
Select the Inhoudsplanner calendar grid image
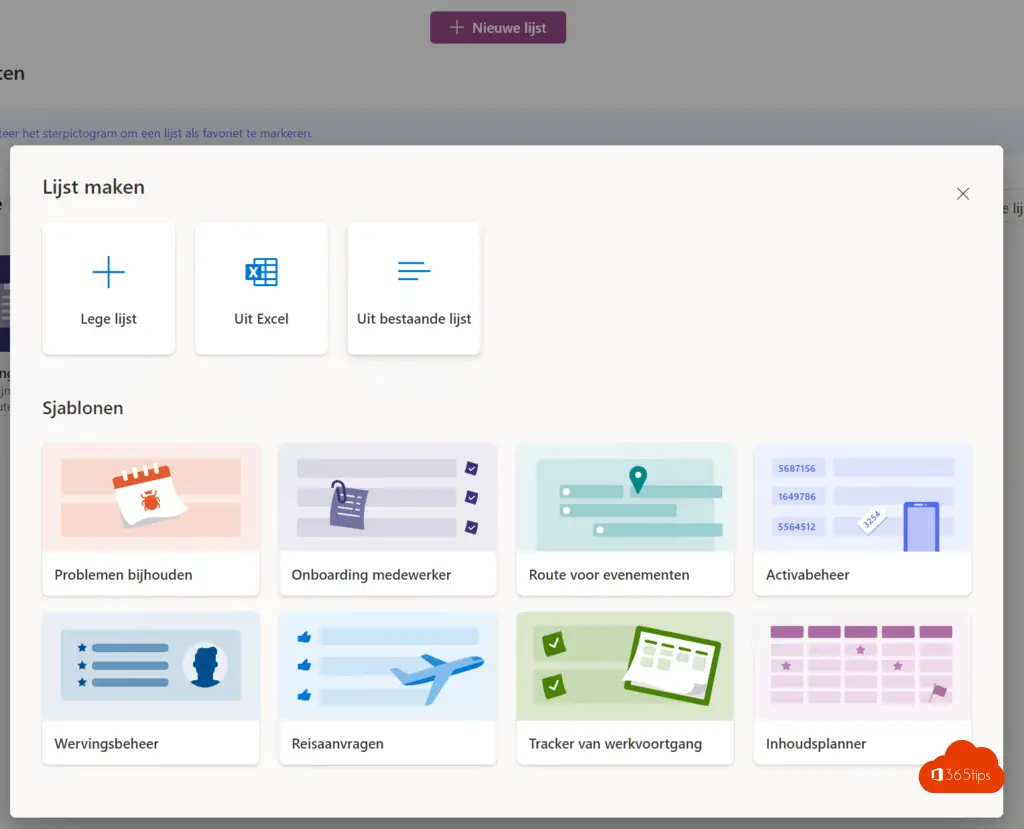(x=862, y=665)
